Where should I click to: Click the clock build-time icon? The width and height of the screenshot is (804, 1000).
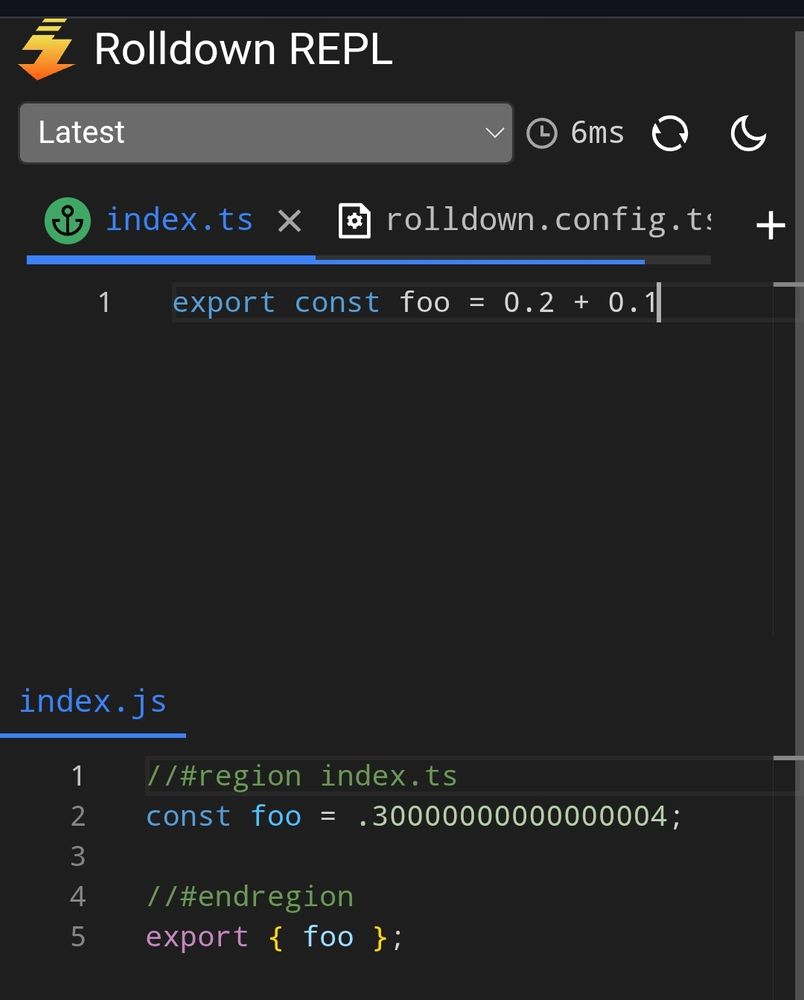542,133
